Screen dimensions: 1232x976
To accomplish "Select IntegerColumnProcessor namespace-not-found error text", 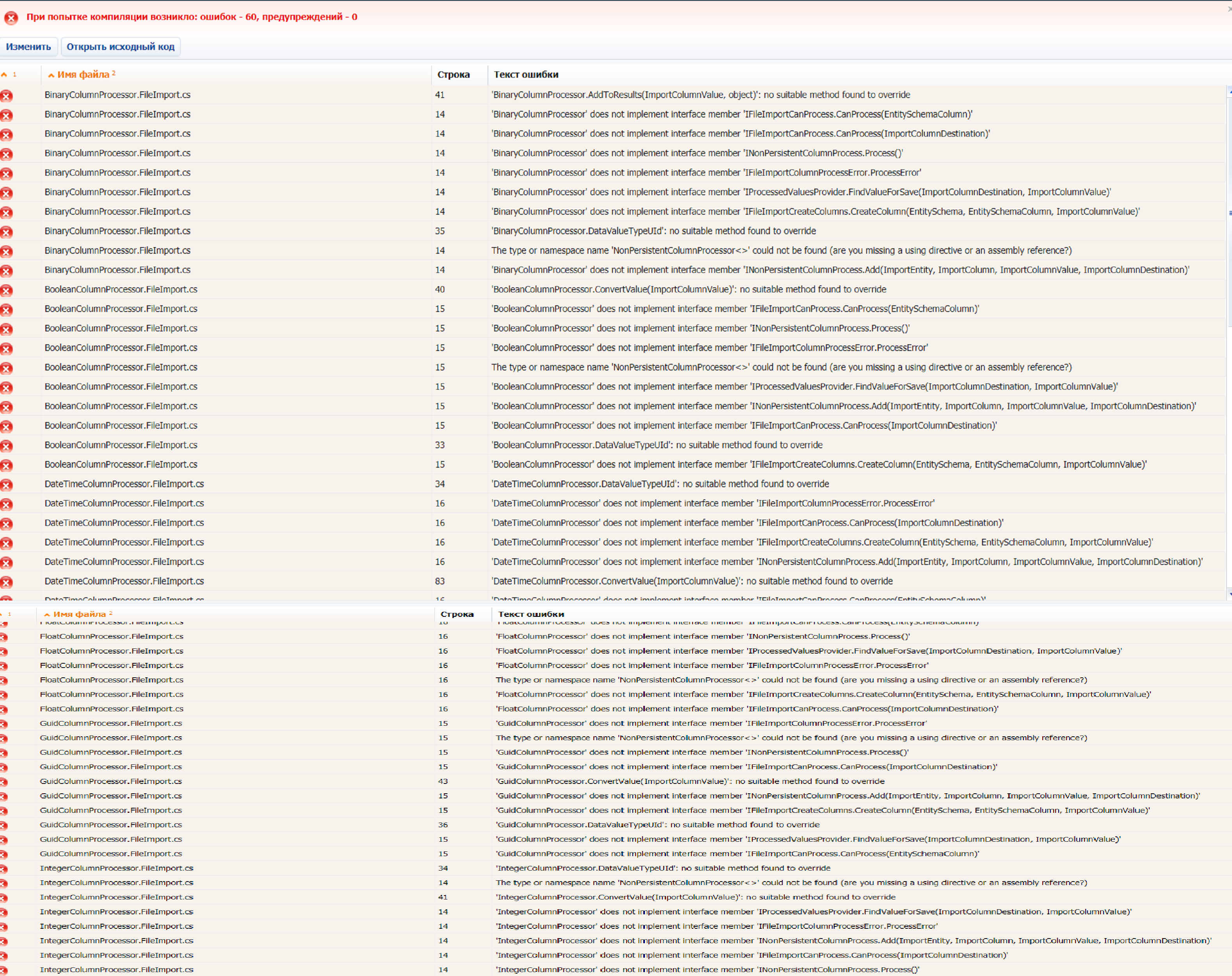I will pos(791,882).
